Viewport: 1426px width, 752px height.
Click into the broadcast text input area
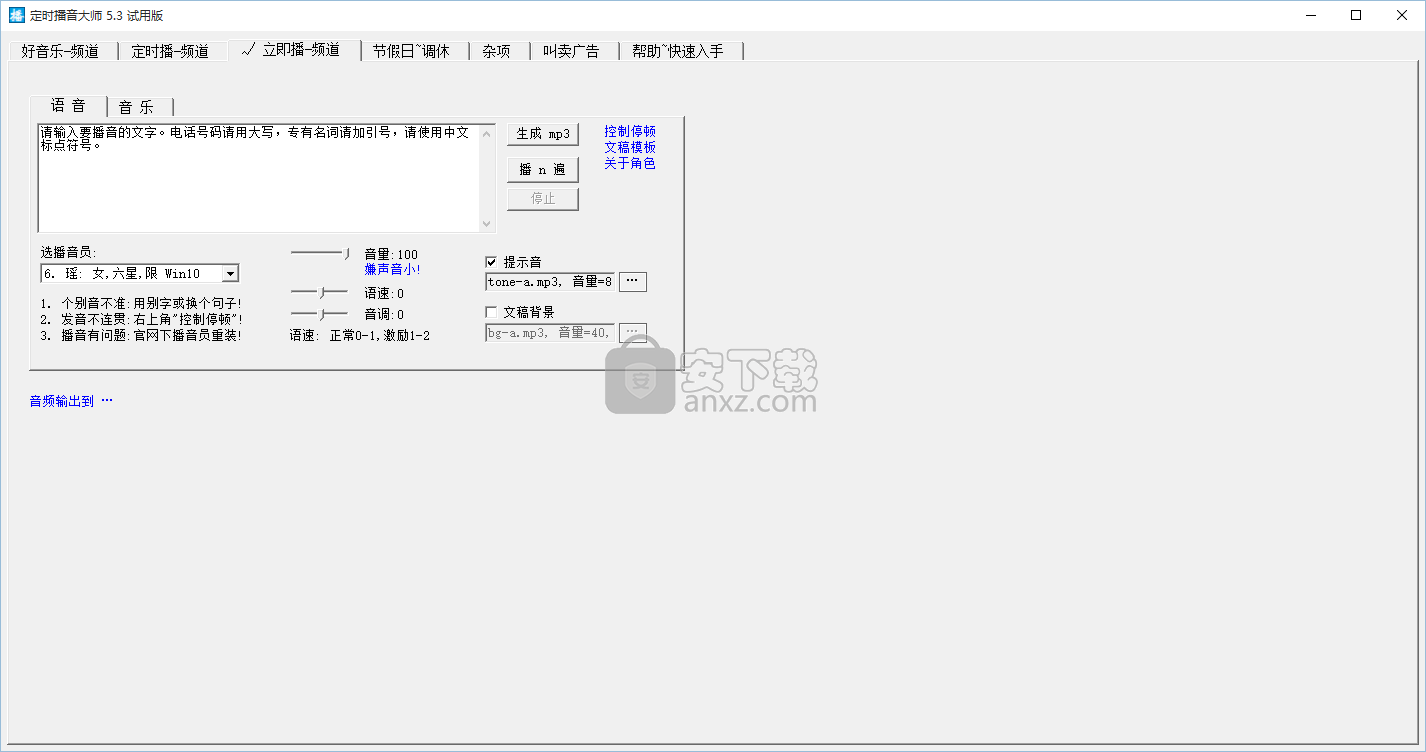tap(259, 178)
